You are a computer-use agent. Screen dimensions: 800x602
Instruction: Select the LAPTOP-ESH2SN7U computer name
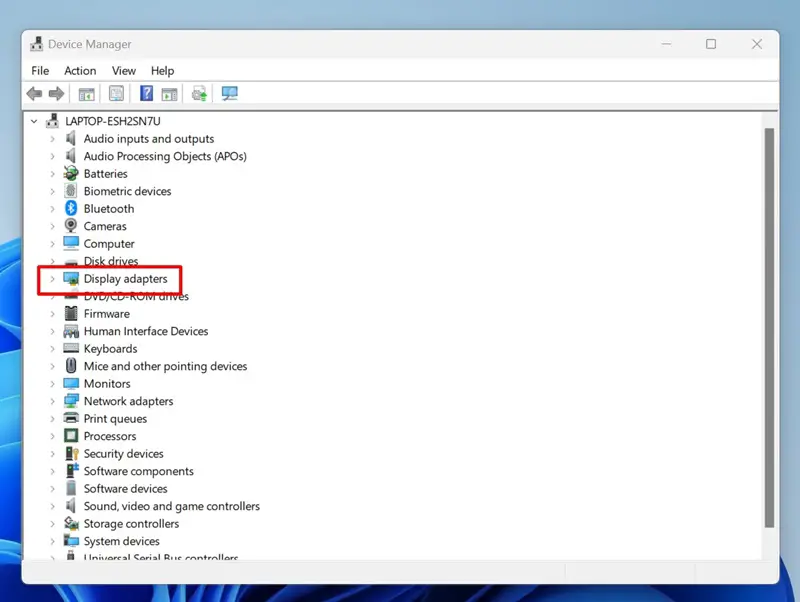coord(113,121)
